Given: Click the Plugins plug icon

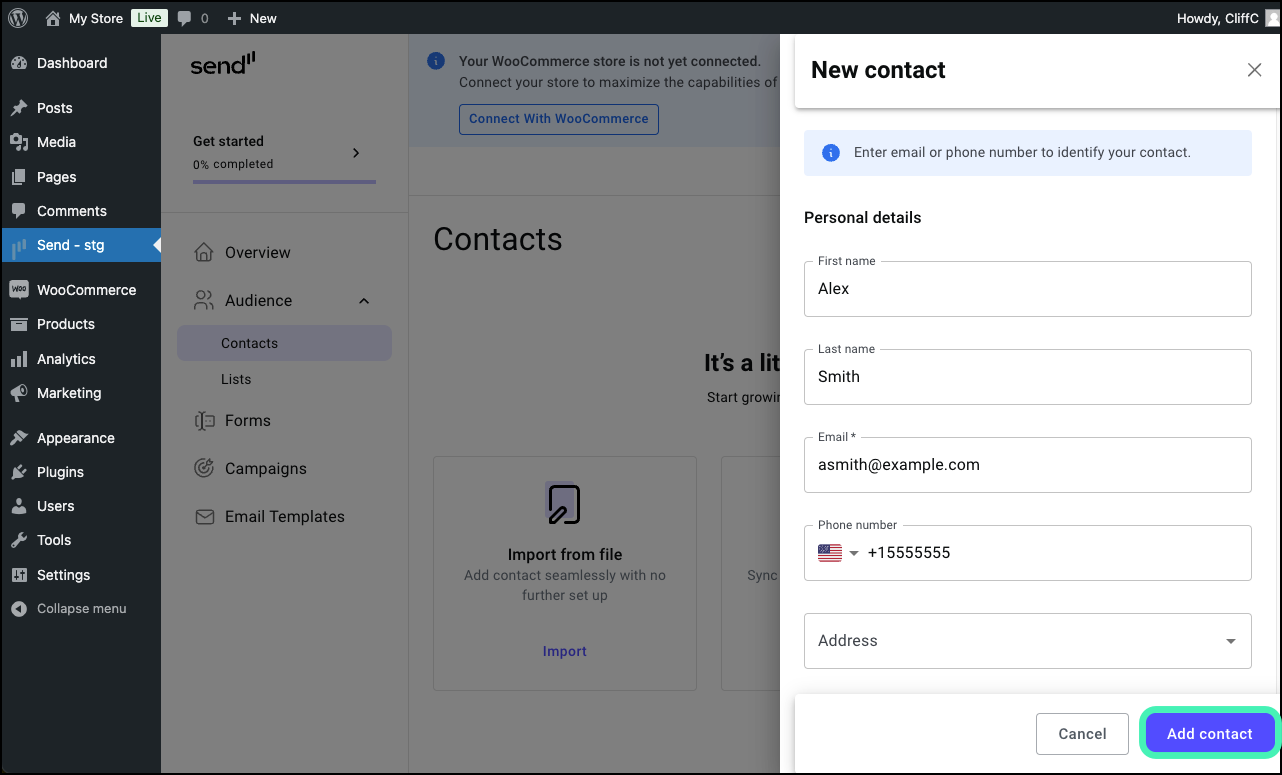Looking at the screenshot, I should coord(19,472).
